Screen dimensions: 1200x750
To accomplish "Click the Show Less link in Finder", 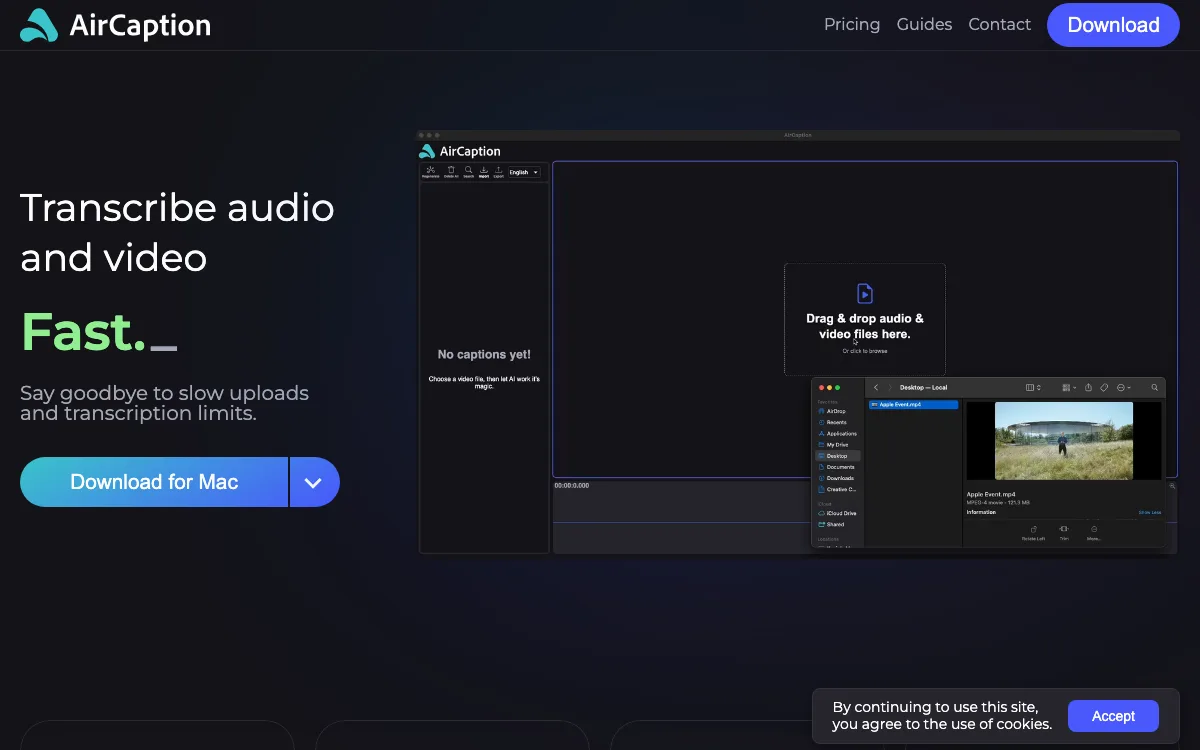I will [x=1150, y=512].
